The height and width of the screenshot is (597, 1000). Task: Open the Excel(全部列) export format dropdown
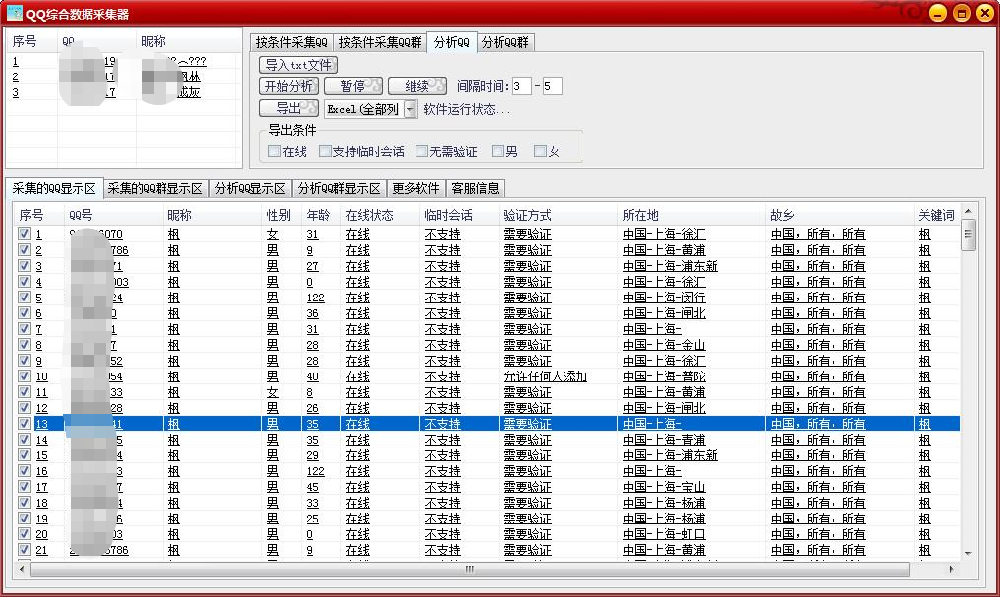pyautogui.click(x=411, y=109)
